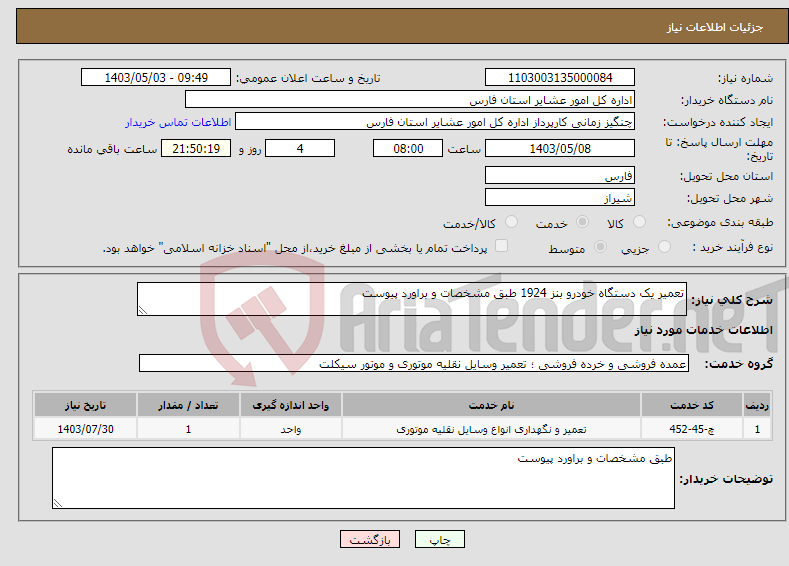Click ردیف column header
Viewport: 789px width, 566px height.
(x=757, y=405)
